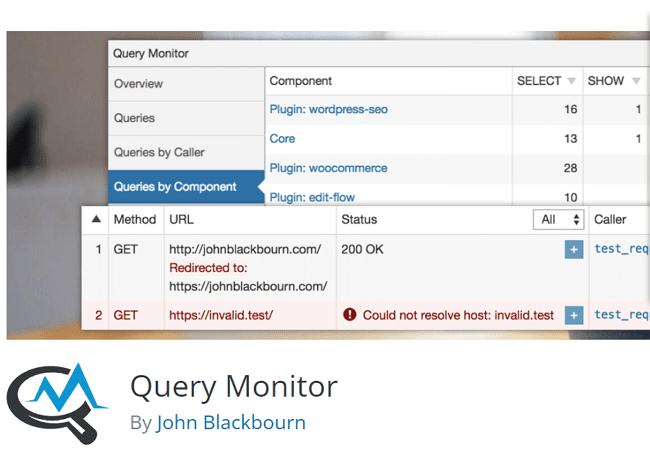Select the Queries by Caller tab

pos(186,153)
